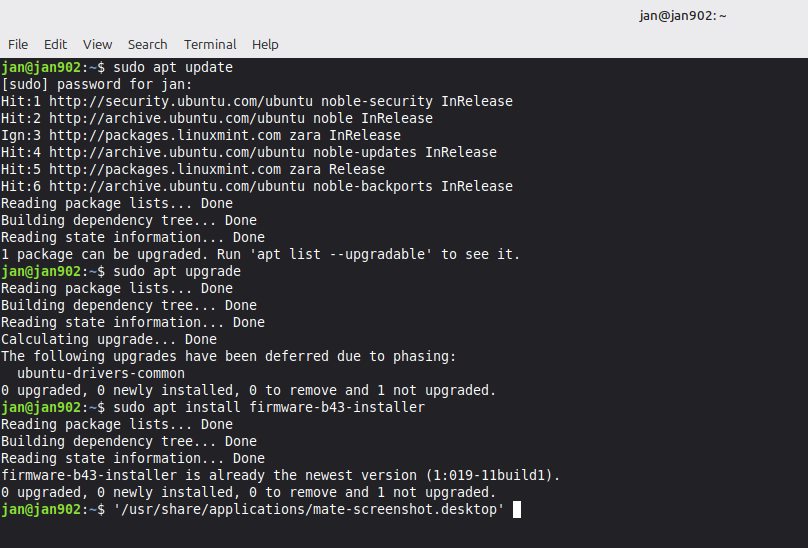Open the Terminal menu

point(210,44)
